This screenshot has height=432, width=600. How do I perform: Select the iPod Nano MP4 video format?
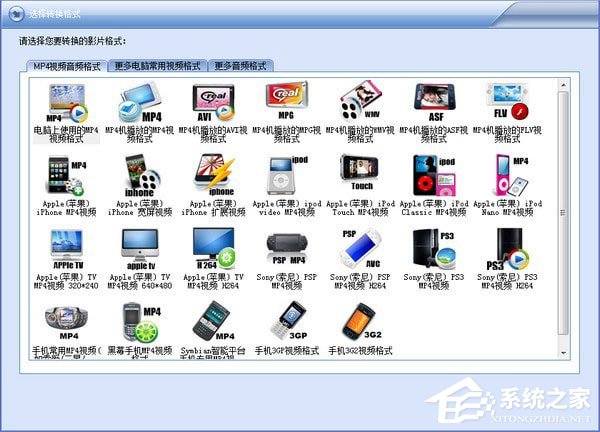[506, 175]
